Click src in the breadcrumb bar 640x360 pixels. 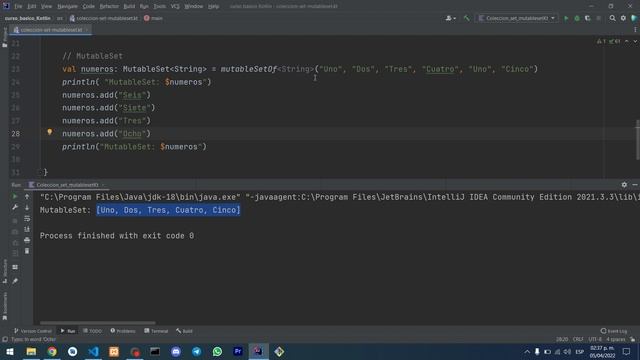[x=60, y=18]
